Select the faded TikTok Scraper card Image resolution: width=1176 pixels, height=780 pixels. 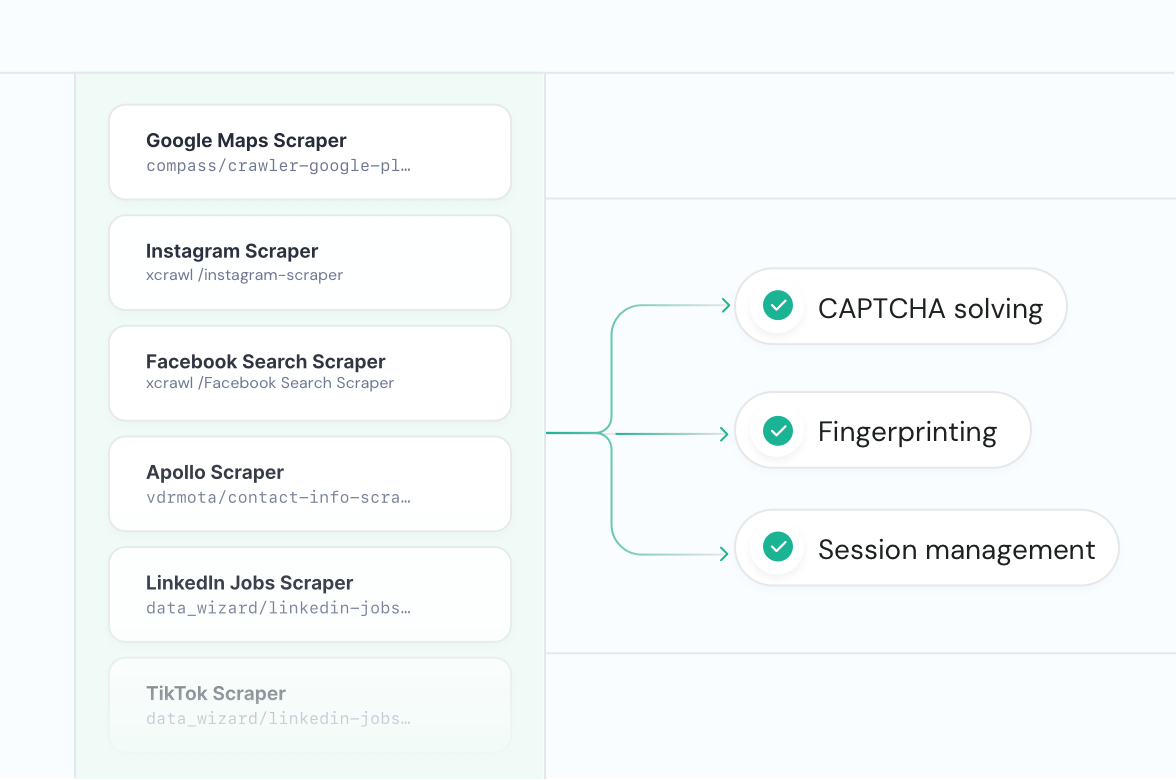click(x=310, y=705)
